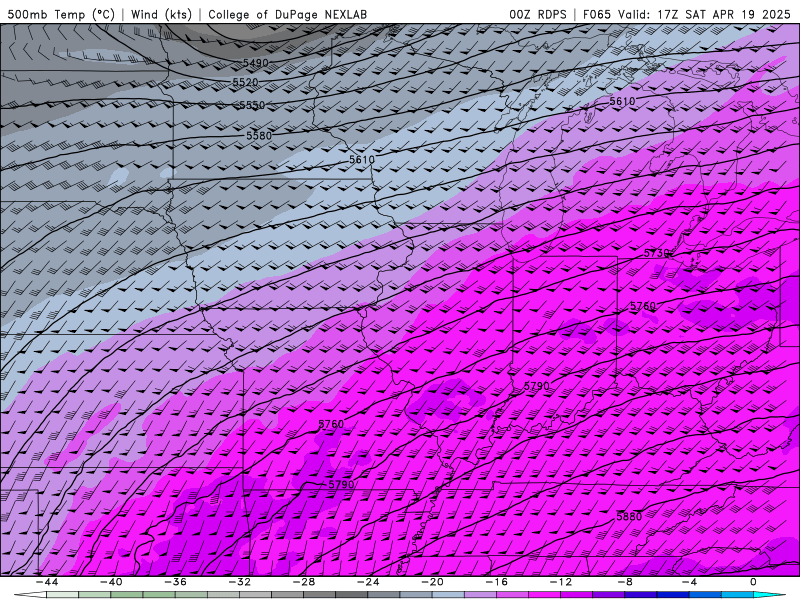Click the 0 color bar tick label

point(753,582)
